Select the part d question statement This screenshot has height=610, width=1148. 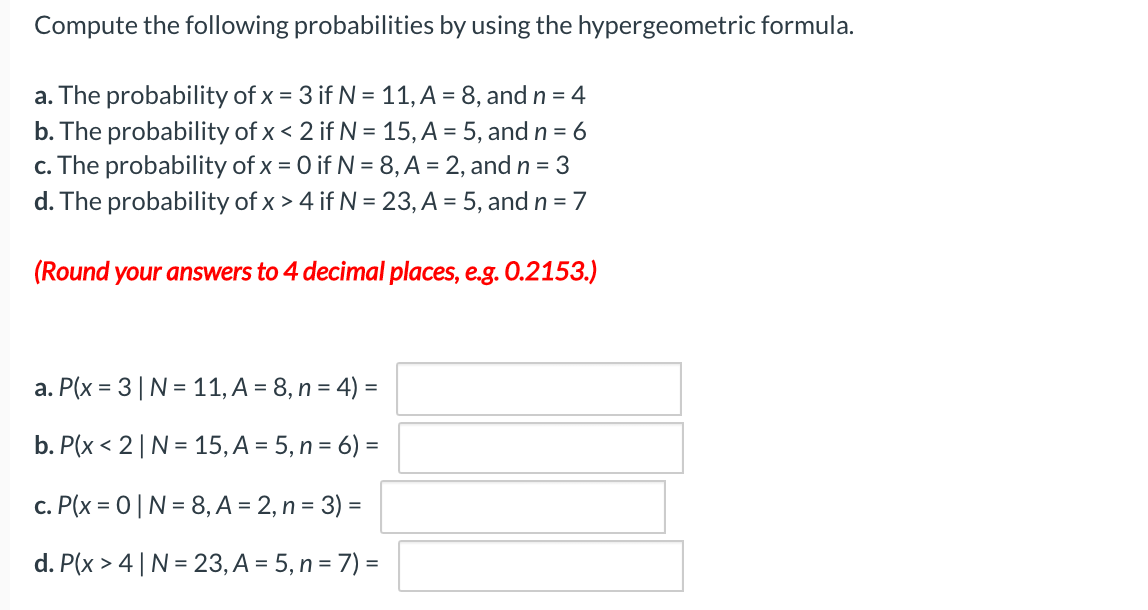coord(310,201)
